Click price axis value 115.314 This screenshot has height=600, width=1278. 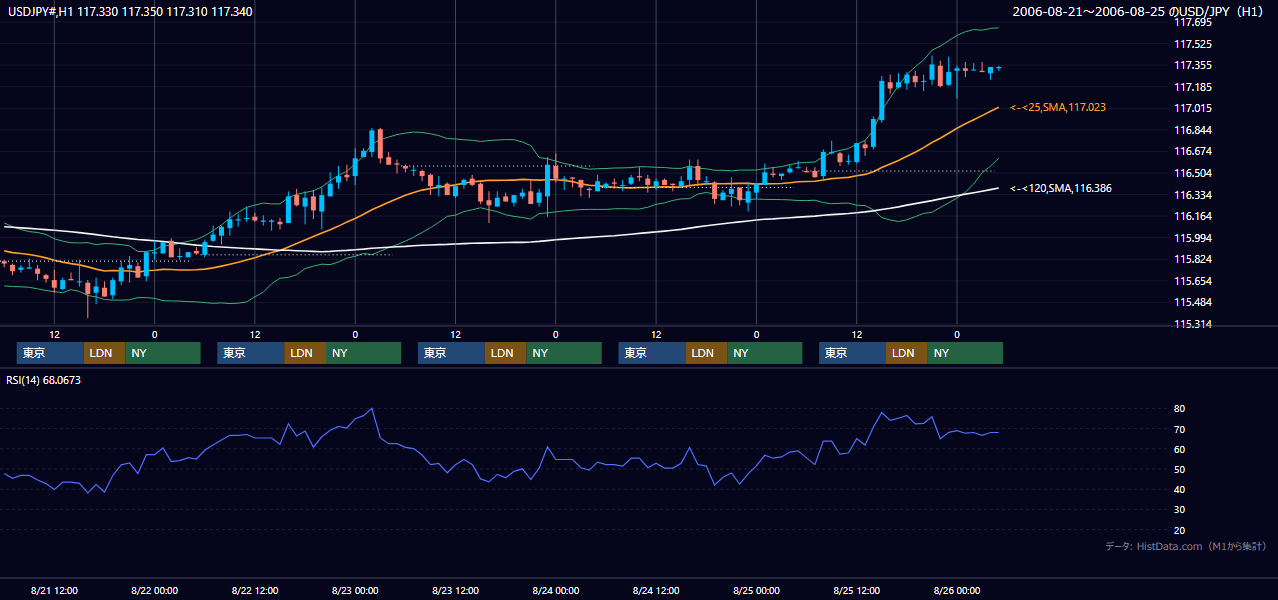[1193, 324]
